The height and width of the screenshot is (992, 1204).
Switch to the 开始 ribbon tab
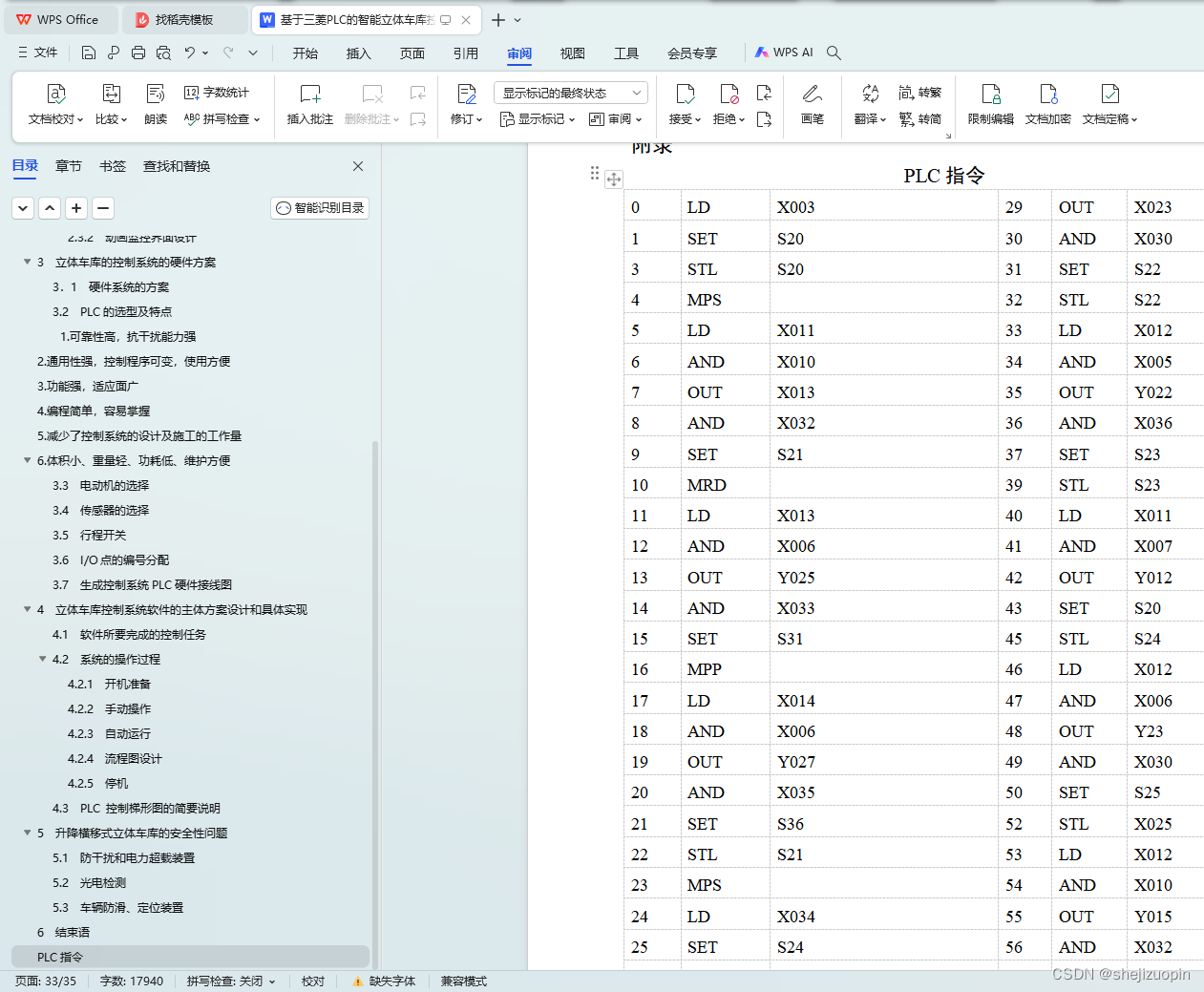pyautogui.click(x=306, y=53)
